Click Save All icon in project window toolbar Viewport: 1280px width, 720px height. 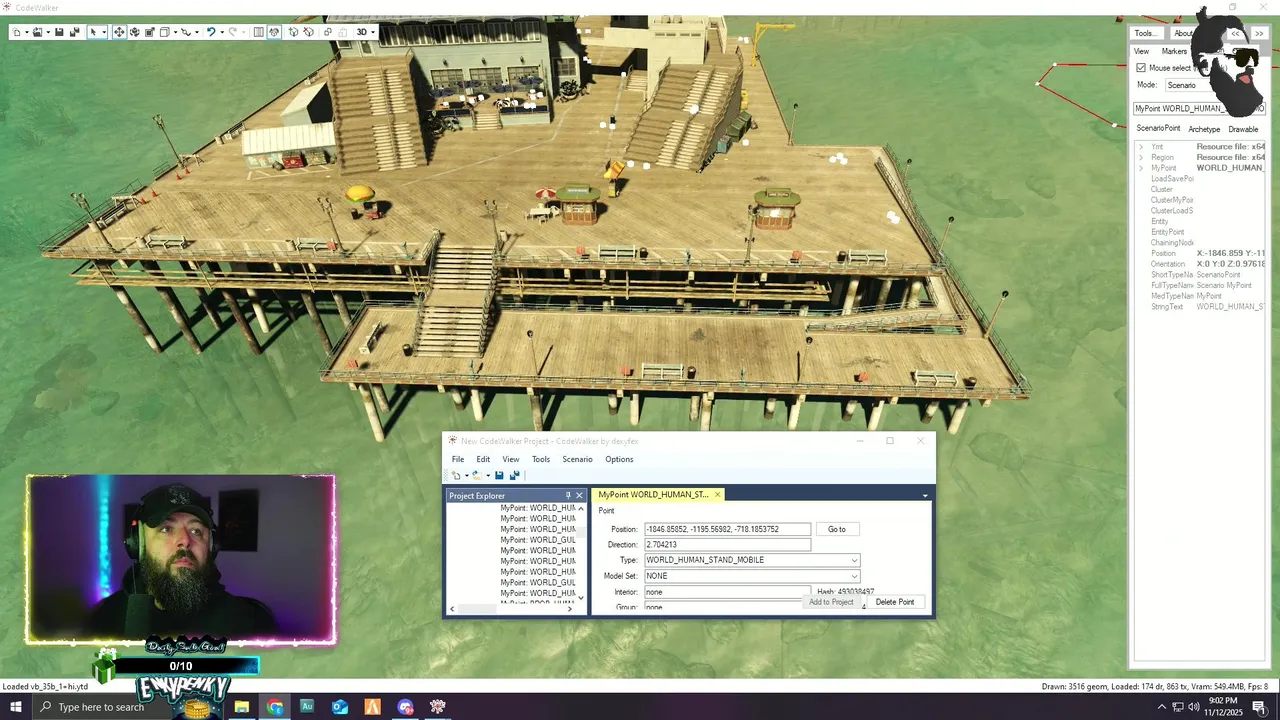pos(514,475)
